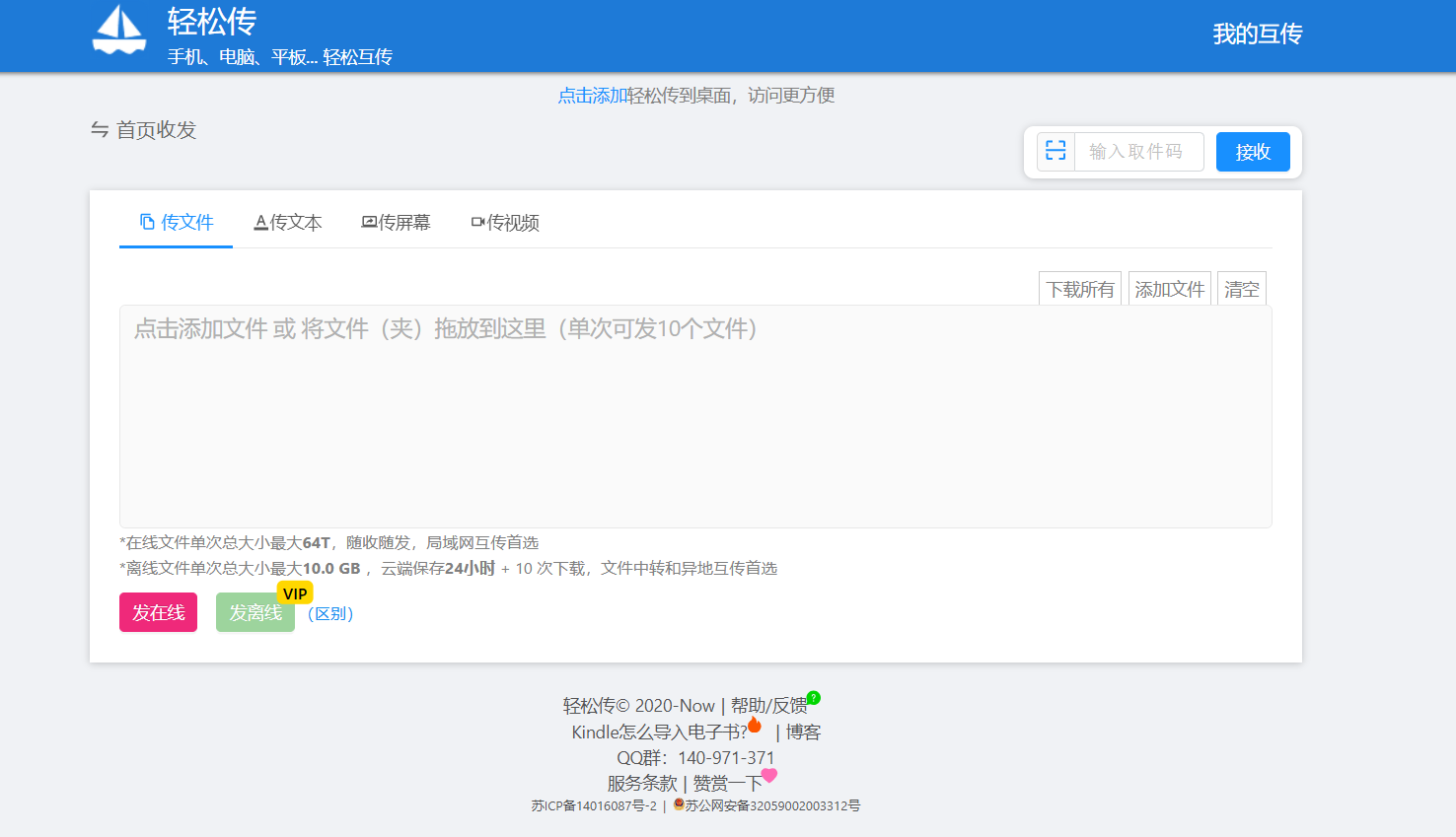Click the pink heart icon near 赞赏一下
Screen dimensions: 1456x837
coord(769,775)
